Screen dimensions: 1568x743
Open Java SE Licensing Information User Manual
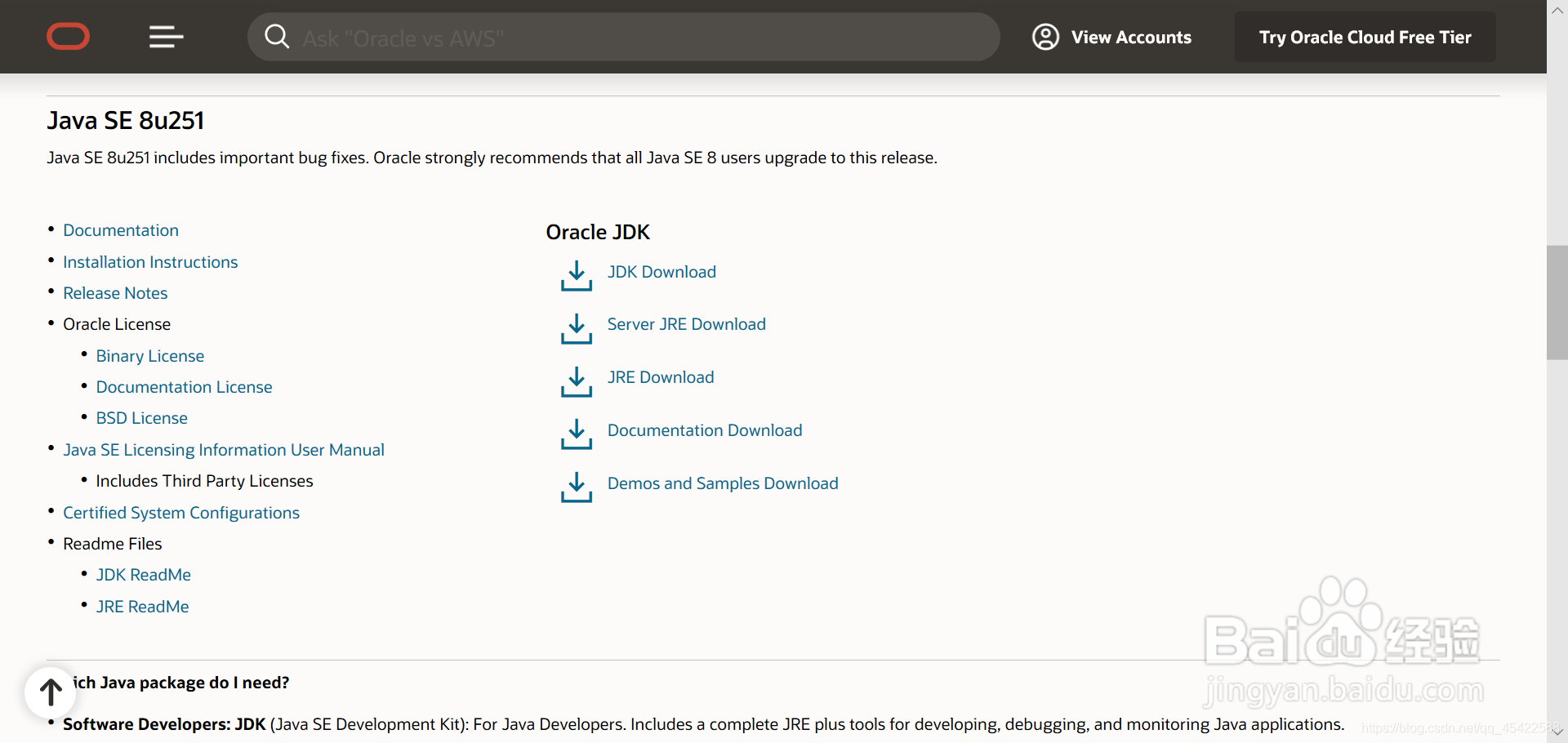[224, 450]
